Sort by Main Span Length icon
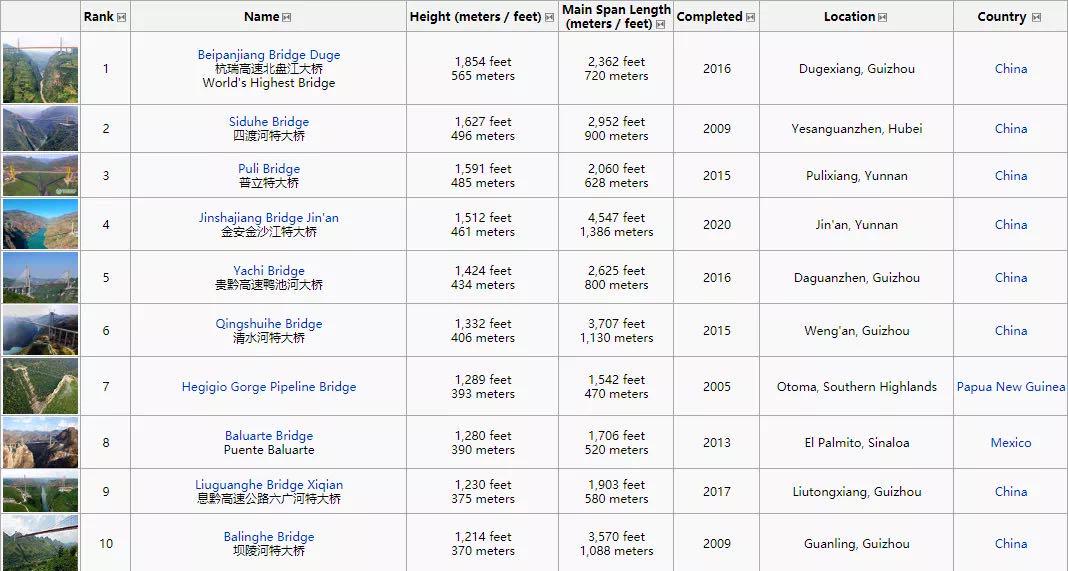This screenshot has height=571, width=1068. tap(659, 25)
